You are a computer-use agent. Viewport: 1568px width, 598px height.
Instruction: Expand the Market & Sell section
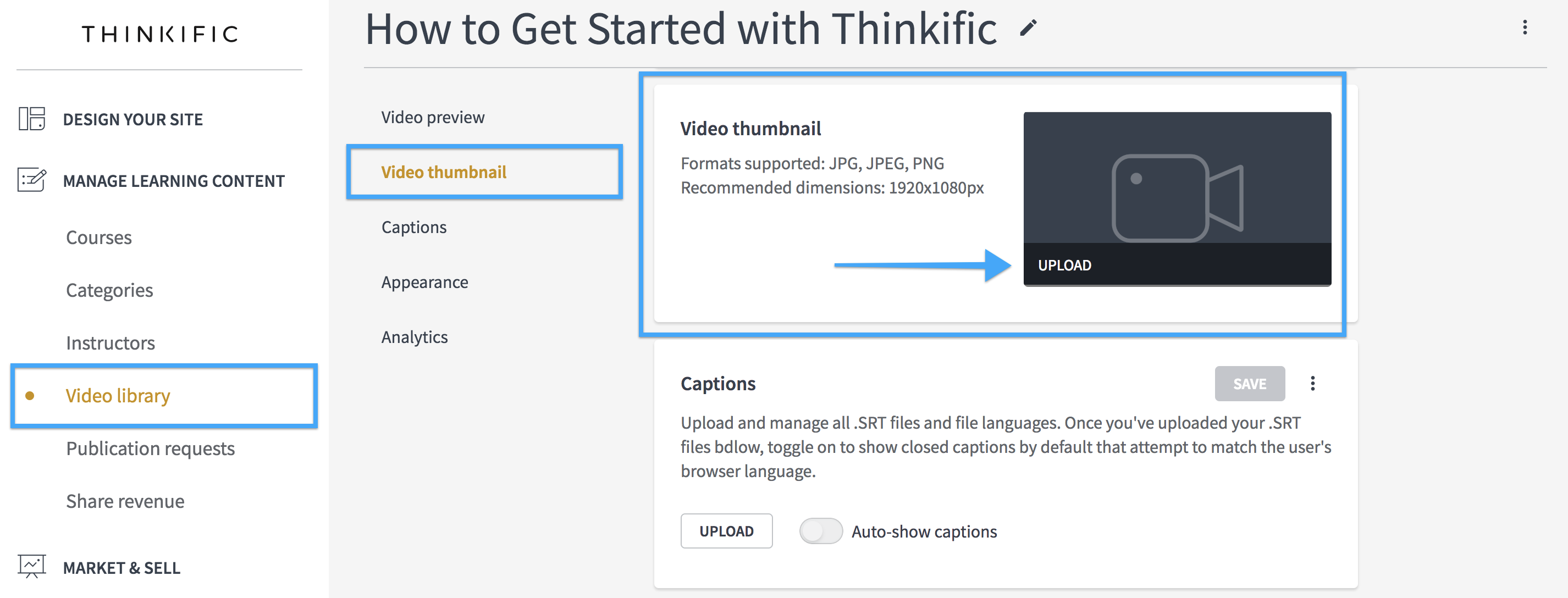(x=122, y=568)
